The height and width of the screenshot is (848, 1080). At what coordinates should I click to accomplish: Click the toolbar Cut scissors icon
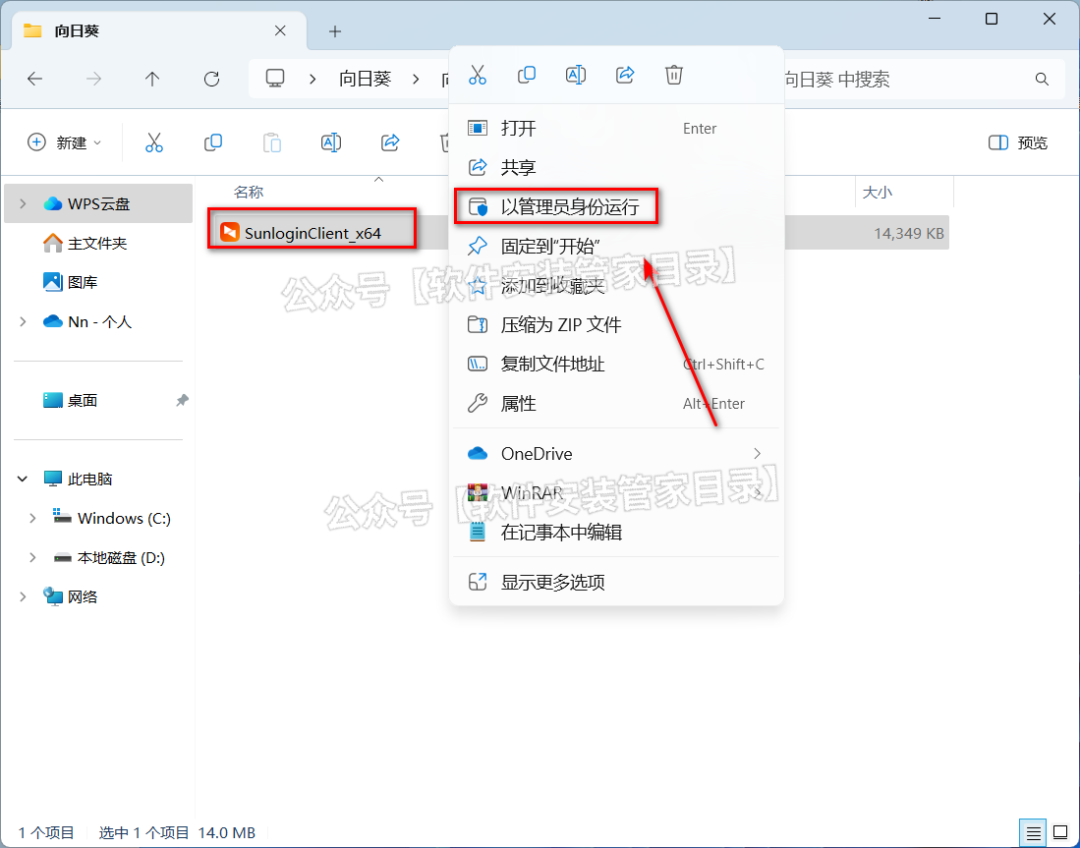click(154, 143)
